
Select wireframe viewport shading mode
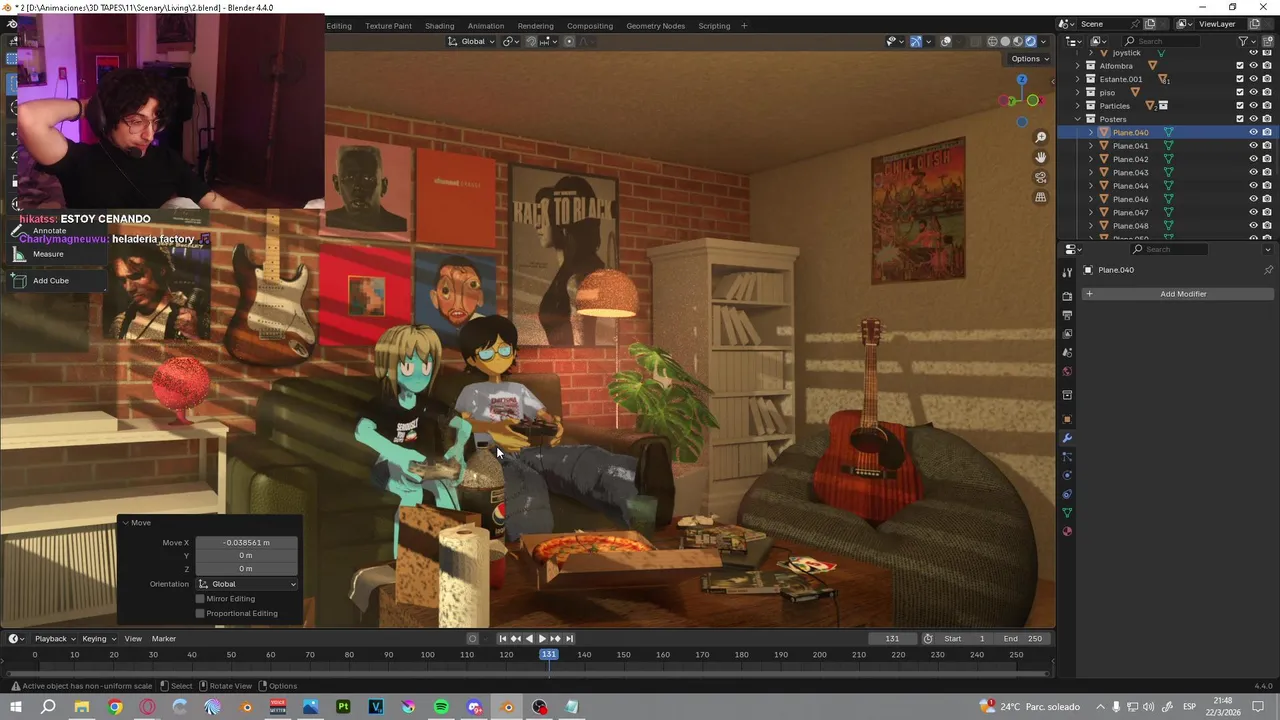click(992, 41)
